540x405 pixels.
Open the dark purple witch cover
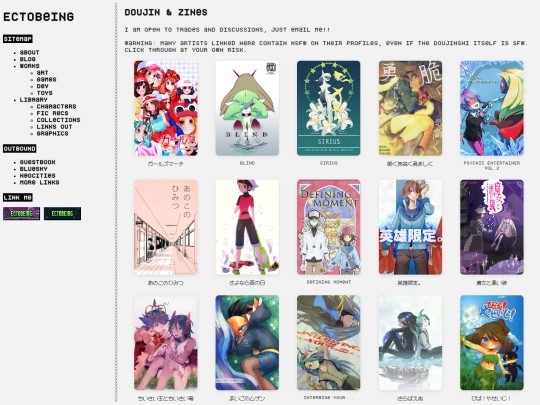coord(492,227)
